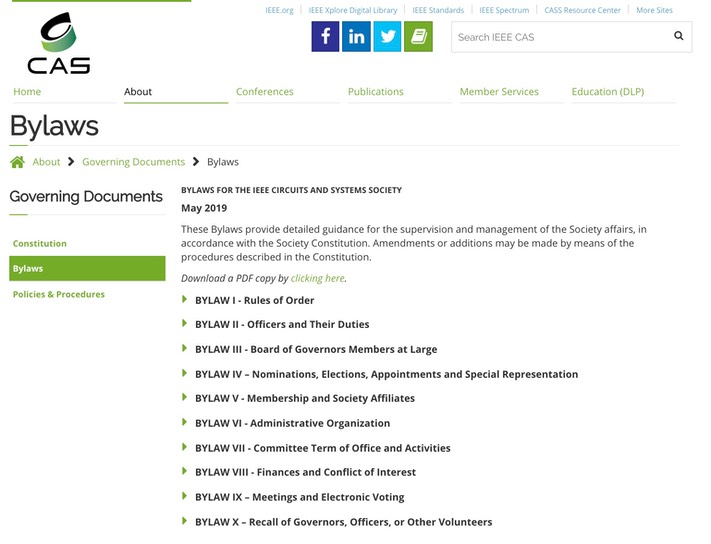The width and height of the screenshot is (711, 544).
Task: Open Policies & Procedures in the sidebar
Action: click(58, 294)
